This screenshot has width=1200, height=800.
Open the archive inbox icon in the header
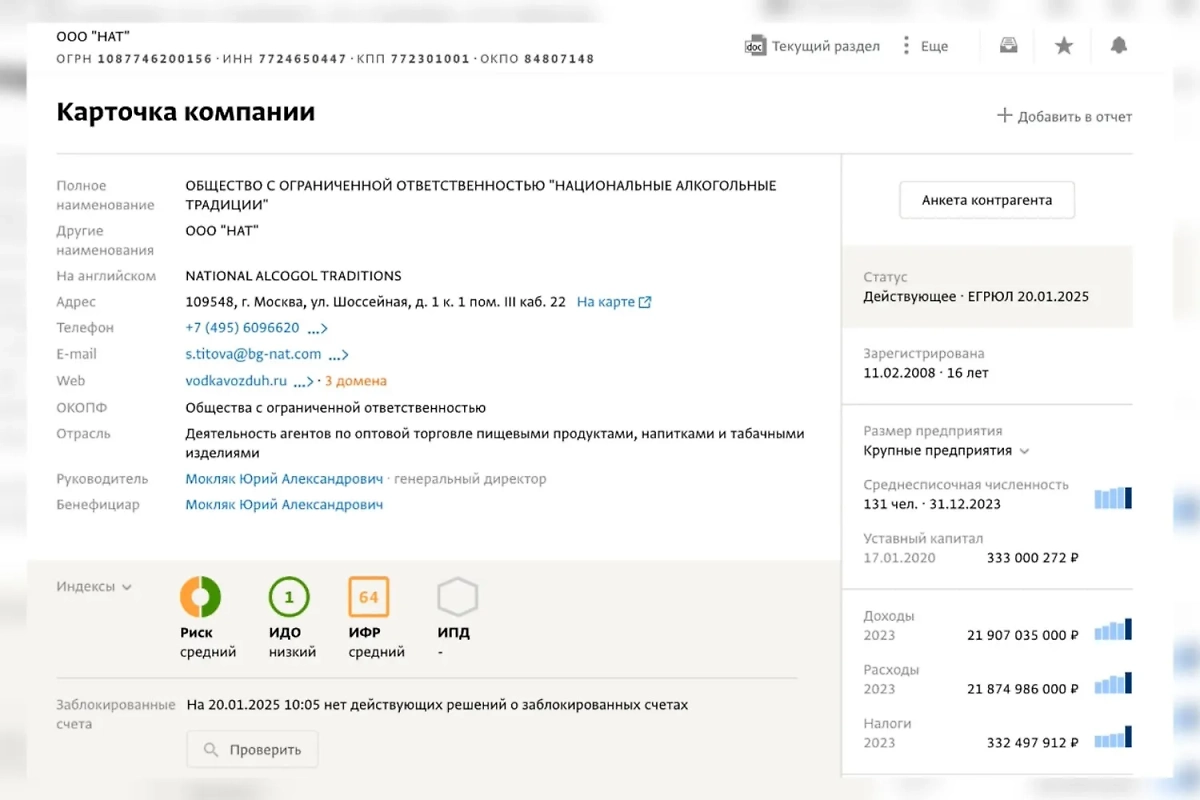point(1008,45)
